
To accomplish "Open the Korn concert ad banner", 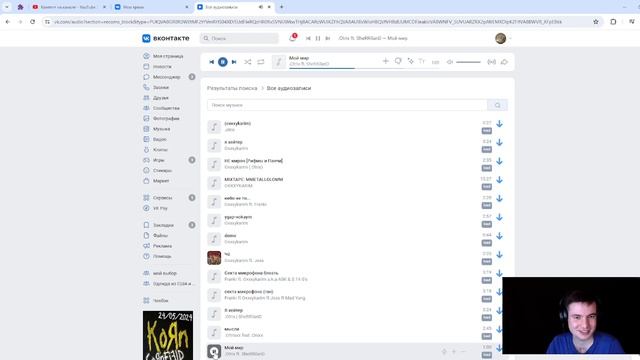I will click(168, 336).
